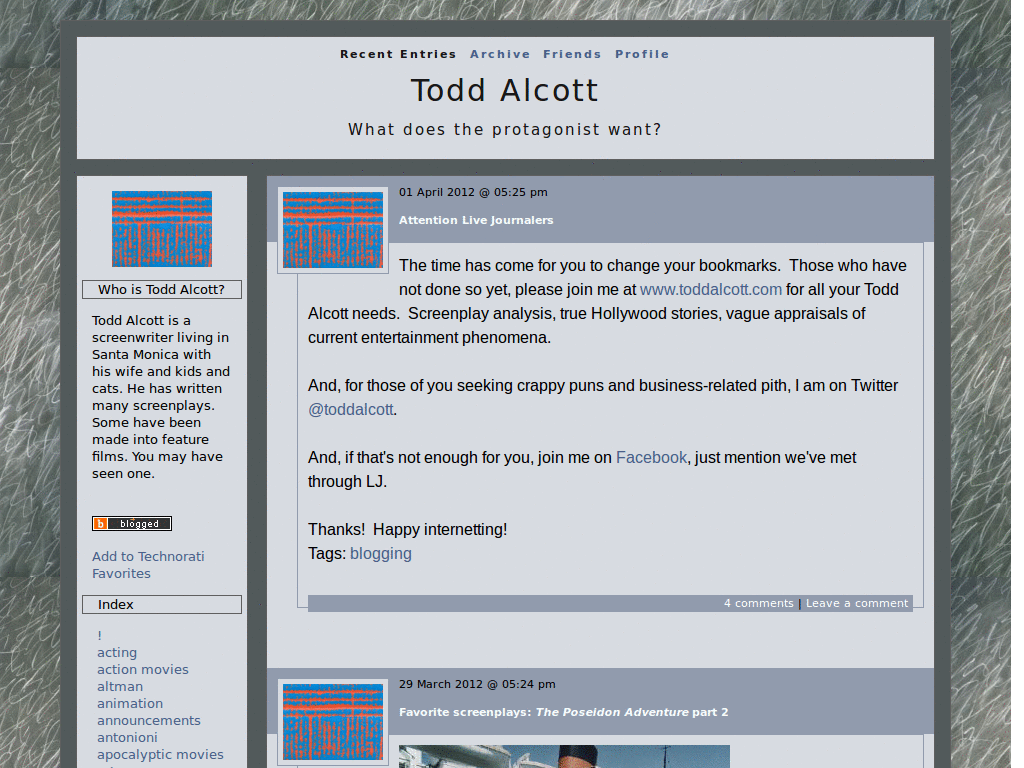Image resolution: width=1024 pixels, height=768 pixels.
Task: Click the 'What does the protagonist want?' subtitle
Action: coord(505,129)
